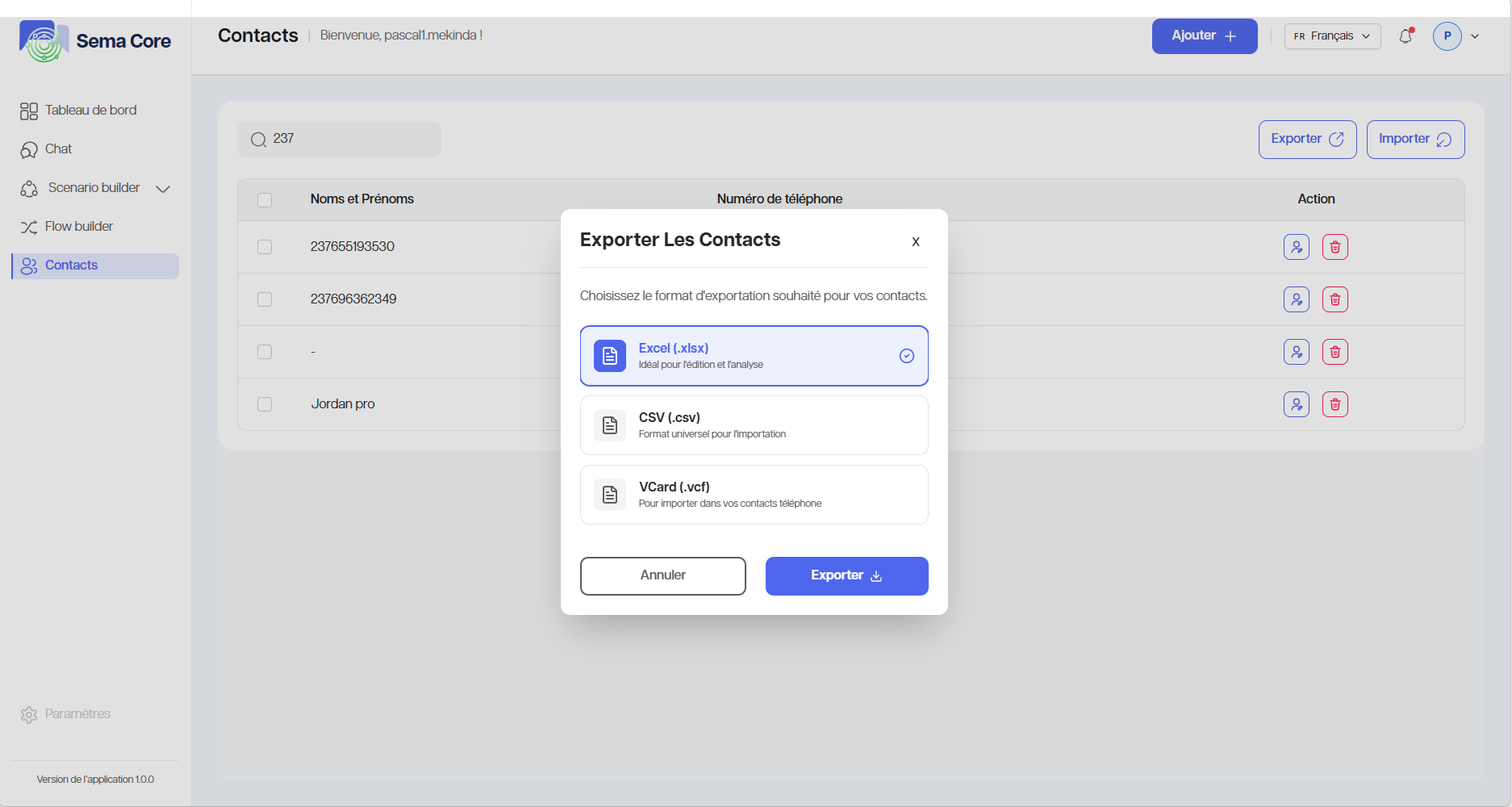Open the profile menu chevron

[1475, 36]
